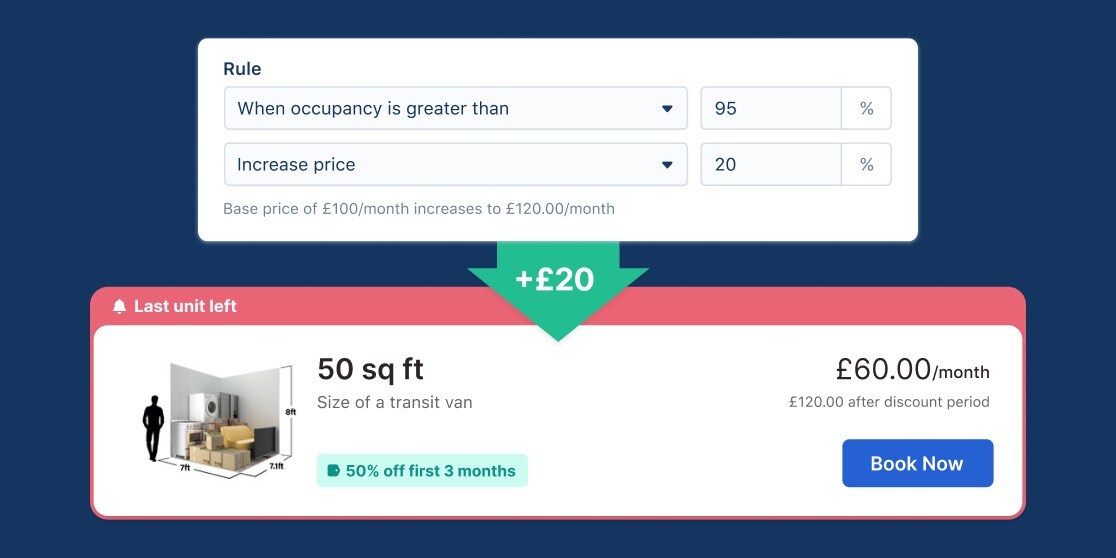Click the person silhouette beside the storage unit

153,428
